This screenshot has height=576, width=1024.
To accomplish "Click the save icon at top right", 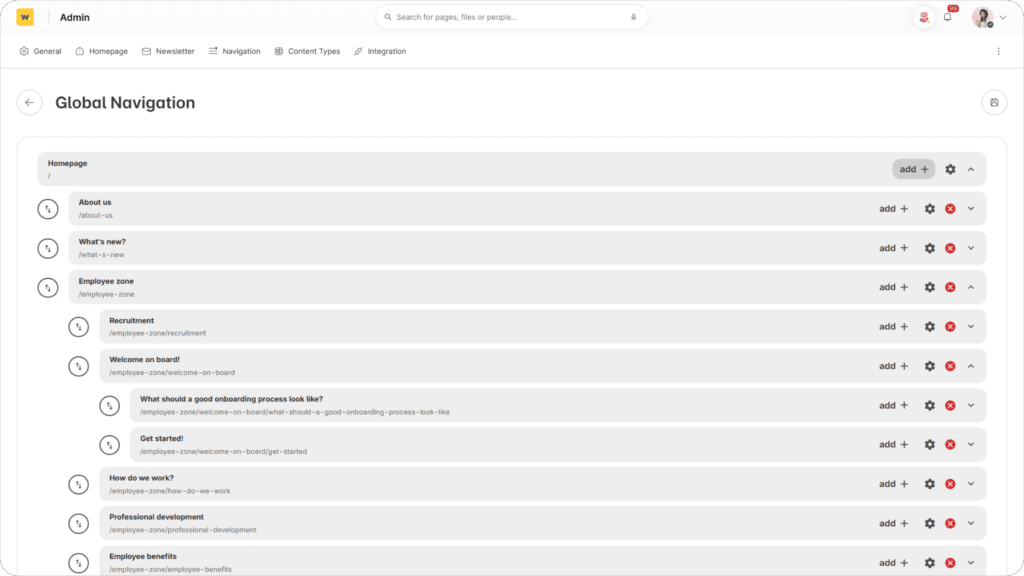I will 993,102.
